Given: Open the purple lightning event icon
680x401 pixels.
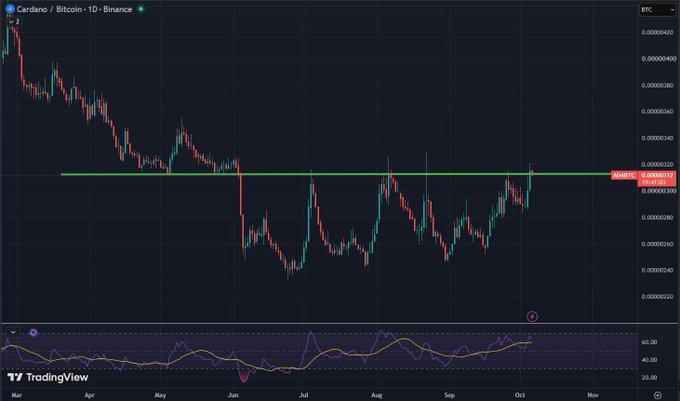Looking at the screenshot, I should click(x=532, y=316).
